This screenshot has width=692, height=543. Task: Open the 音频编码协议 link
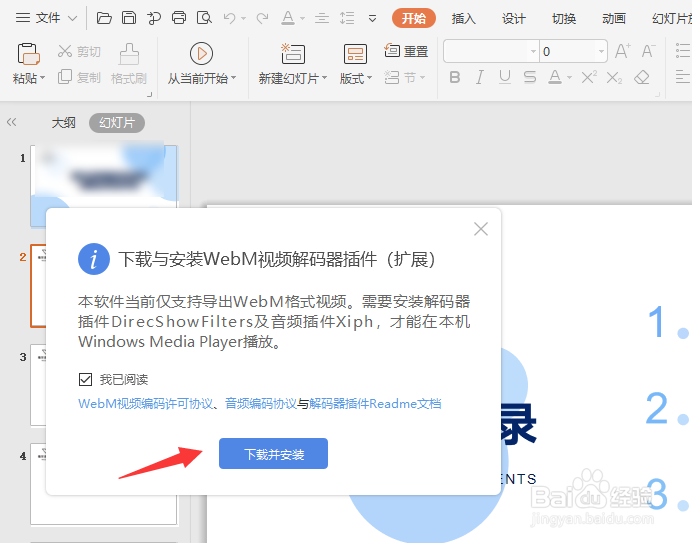[x=261, y=403]
